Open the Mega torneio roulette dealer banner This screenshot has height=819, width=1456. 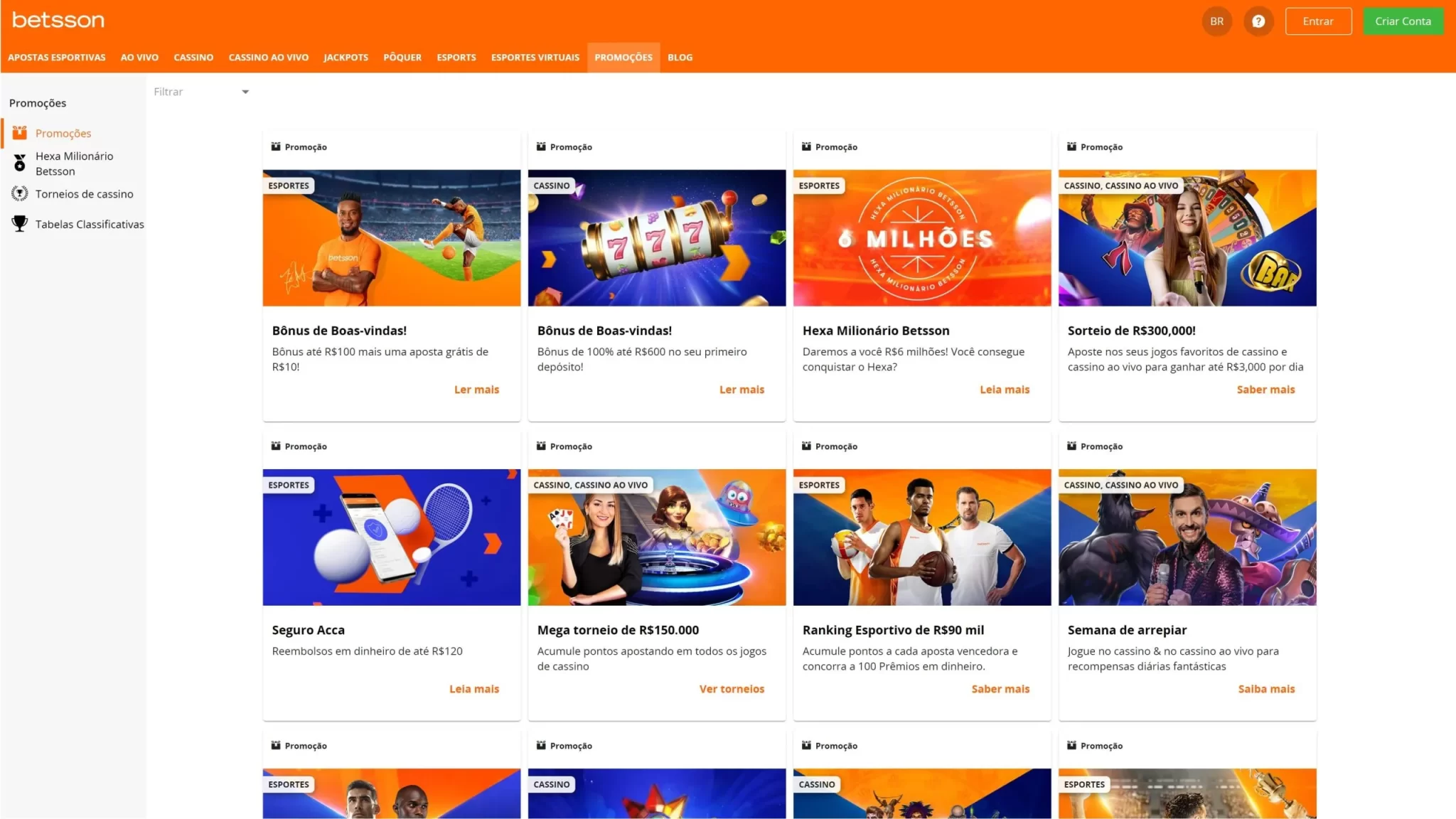[657, 537]
